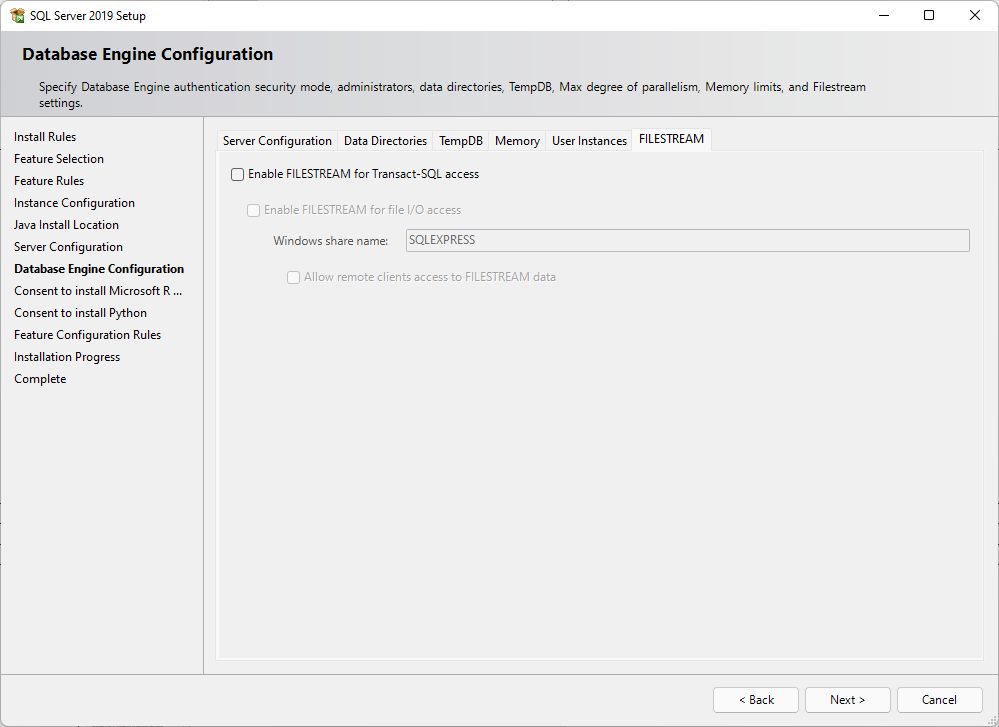The height and width of the screenshot is (727, 999).
Task: Click Server Configuration in left sidebar
Action: click(68, 247)
